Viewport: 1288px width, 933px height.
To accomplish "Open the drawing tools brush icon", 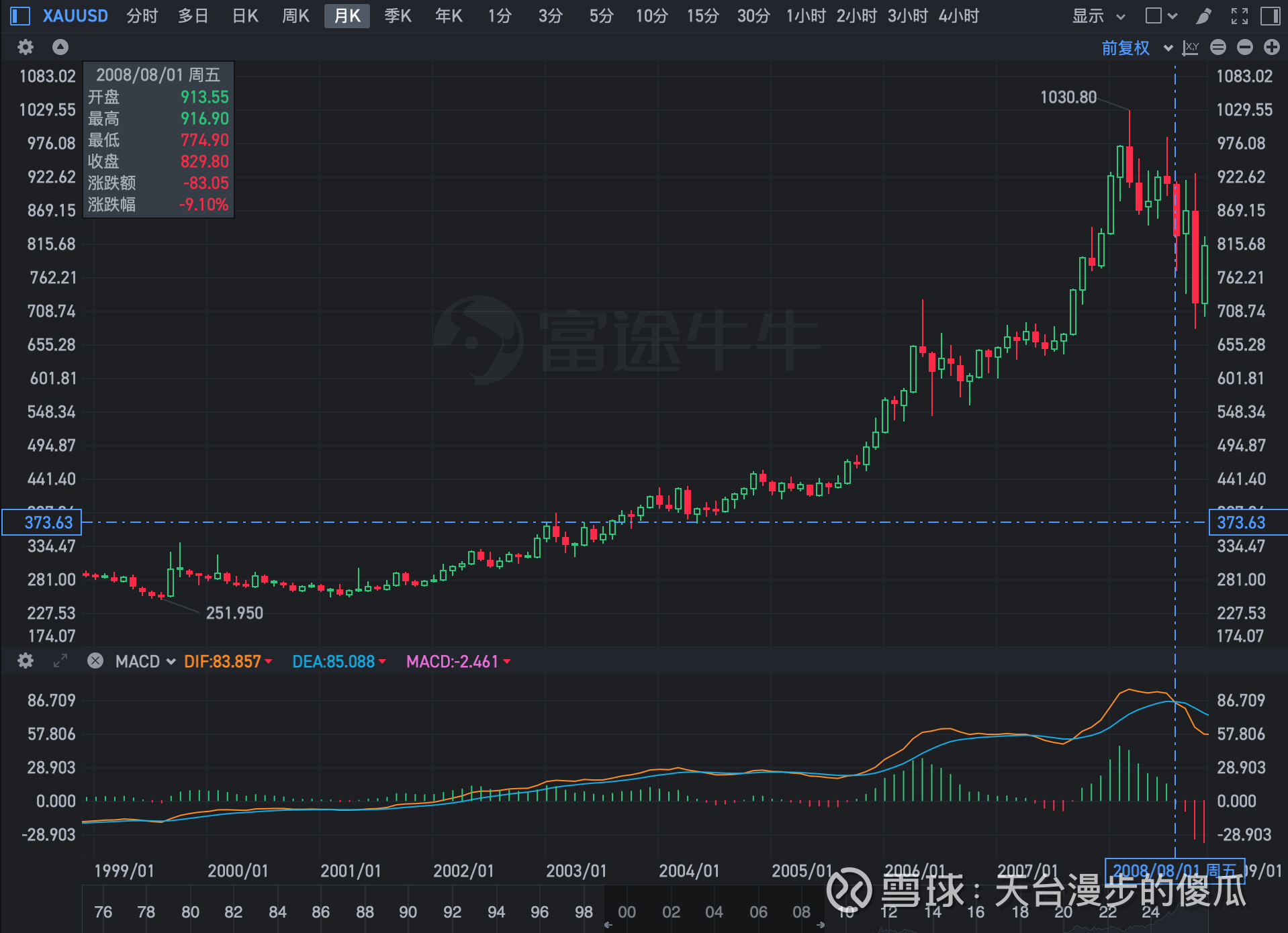I will [1202, 16].
